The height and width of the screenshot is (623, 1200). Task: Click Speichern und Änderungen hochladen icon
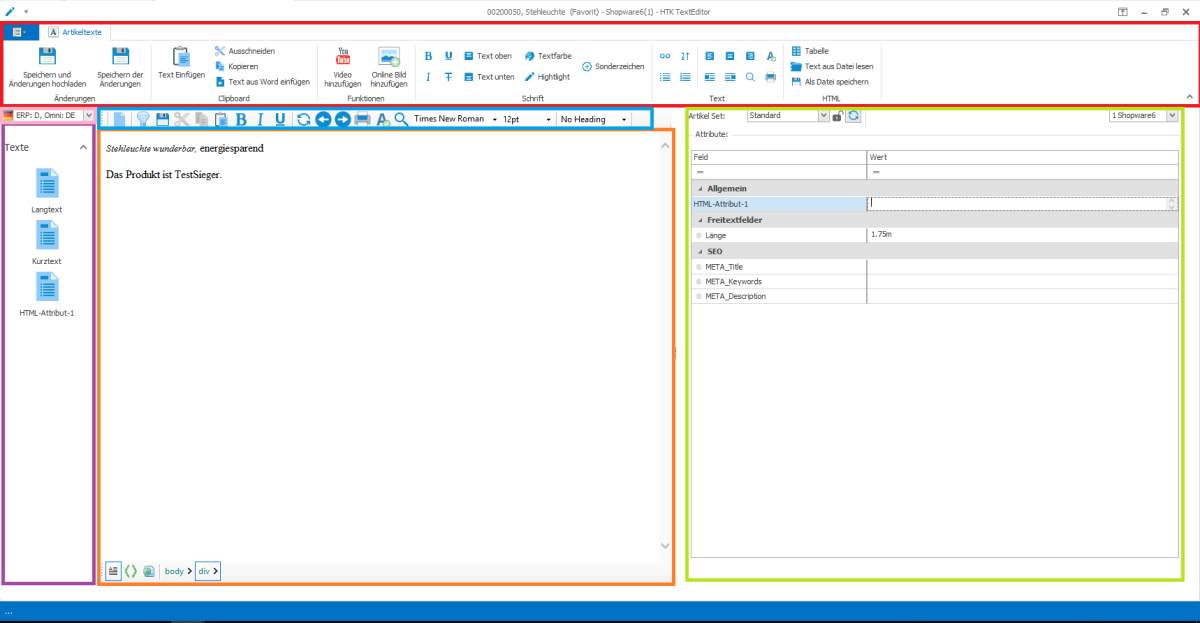(47, 57)
